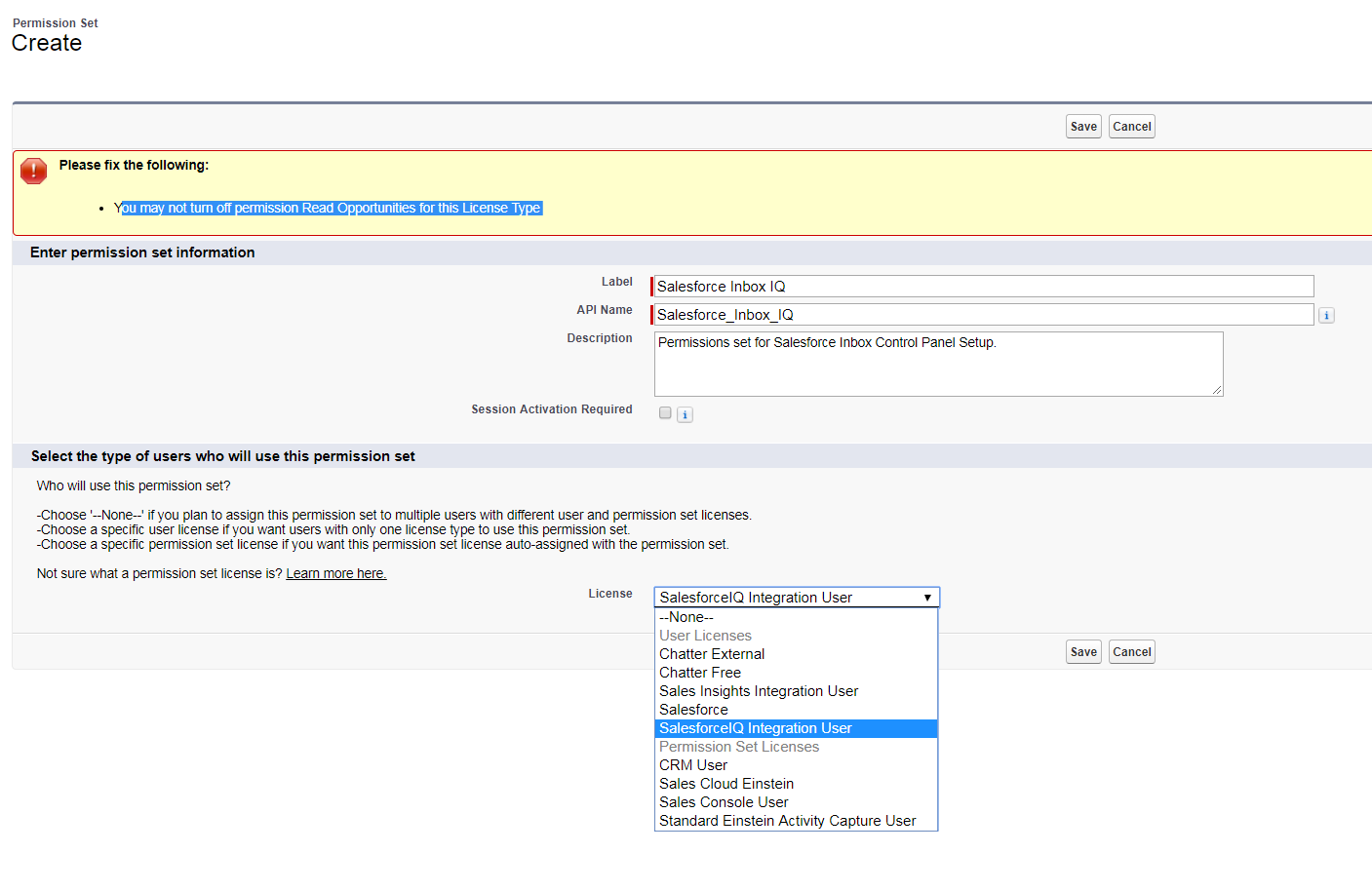Click the bottom Save button
The height and width of the screenshot is (892, 1372).
click(x=1083, y=652)
